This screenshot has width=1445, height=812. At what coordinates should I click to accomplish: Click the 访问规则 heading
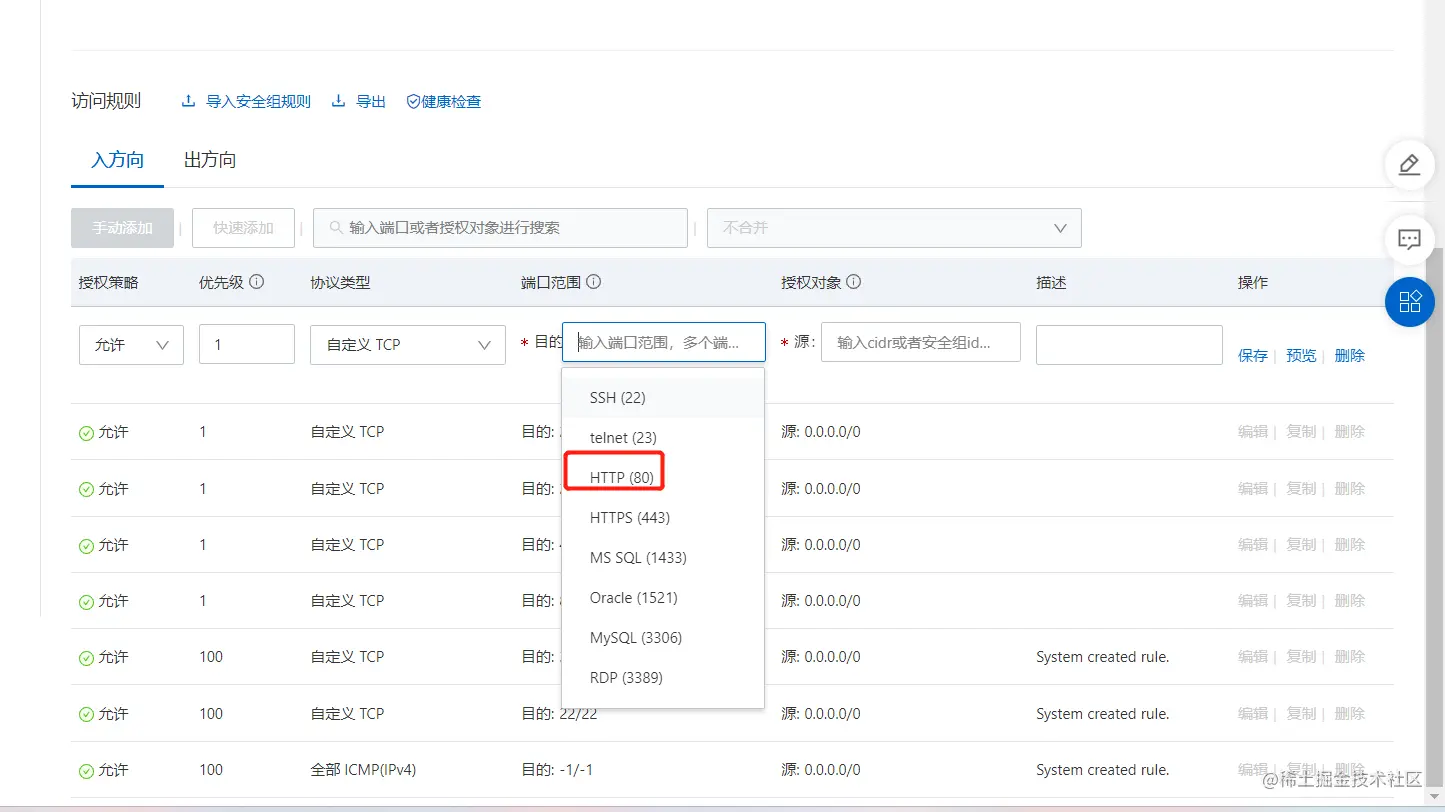point(106,101)
